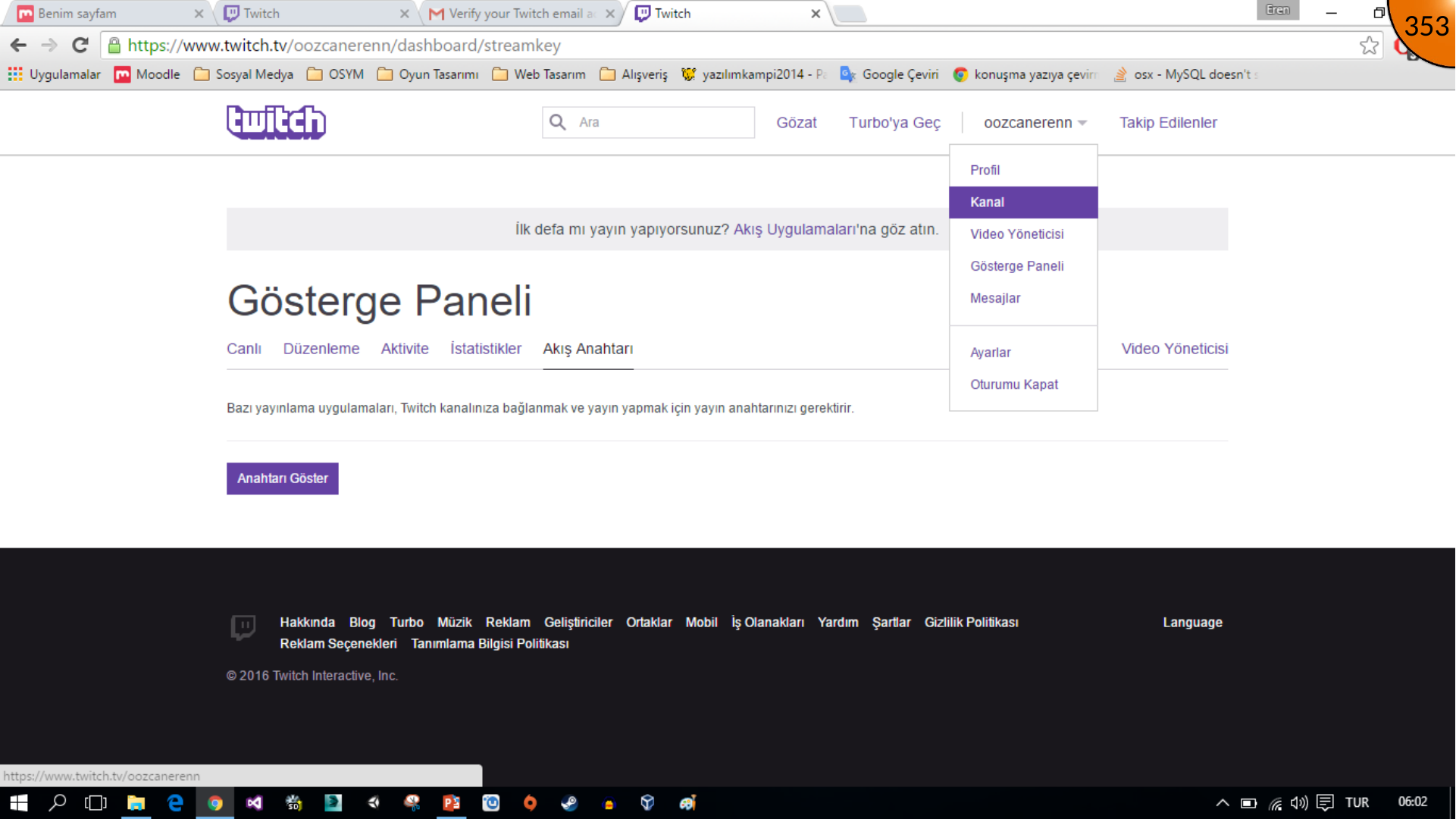Open Geliştiriciler footer link

click(x=578, y=623)
